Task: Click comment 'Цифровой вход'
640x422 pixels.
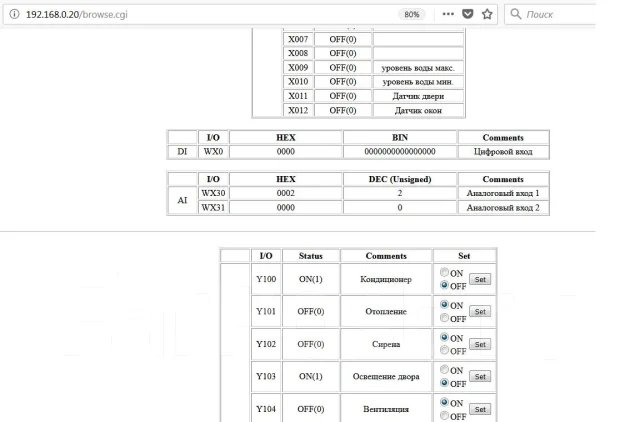Action: (503, 152)
